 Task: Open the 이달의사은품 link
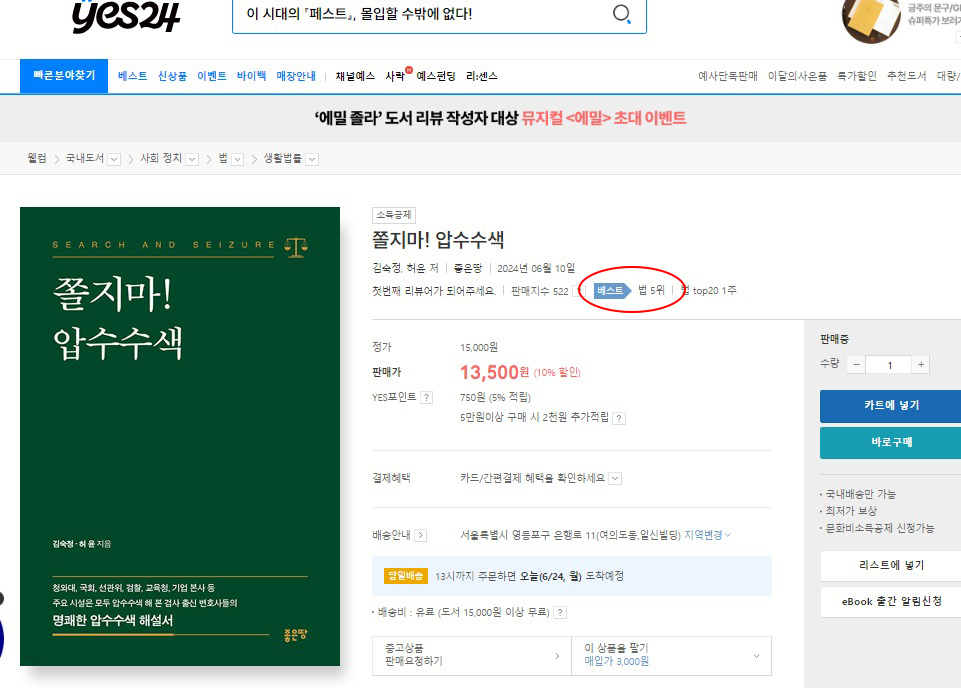coord(797,76)
